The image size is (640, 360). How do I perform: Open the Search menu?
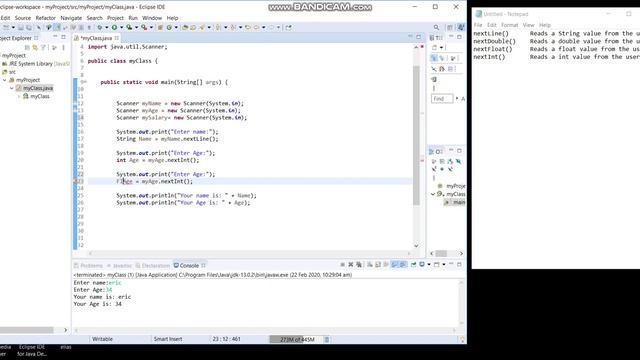tap(94, 18)
